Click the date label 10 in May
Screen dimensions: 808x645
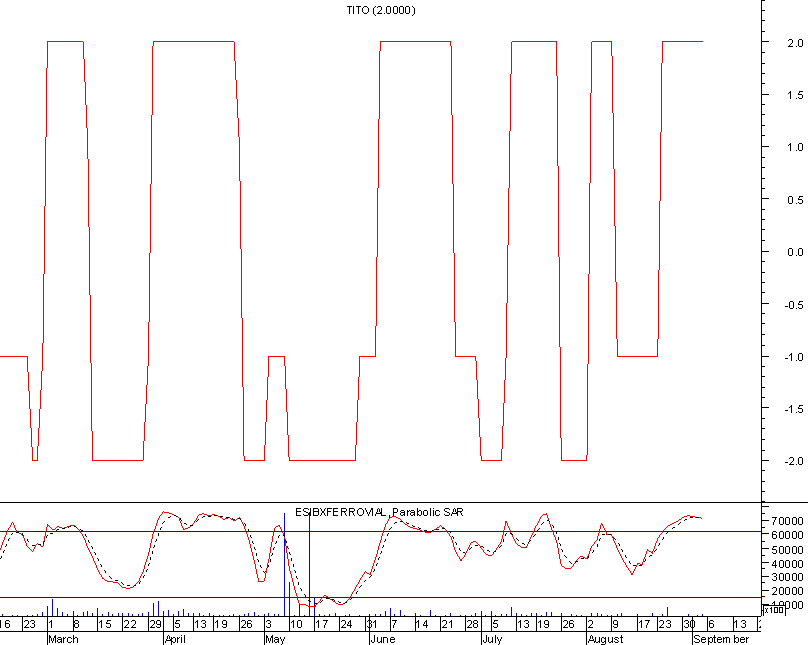pos(296,624)
